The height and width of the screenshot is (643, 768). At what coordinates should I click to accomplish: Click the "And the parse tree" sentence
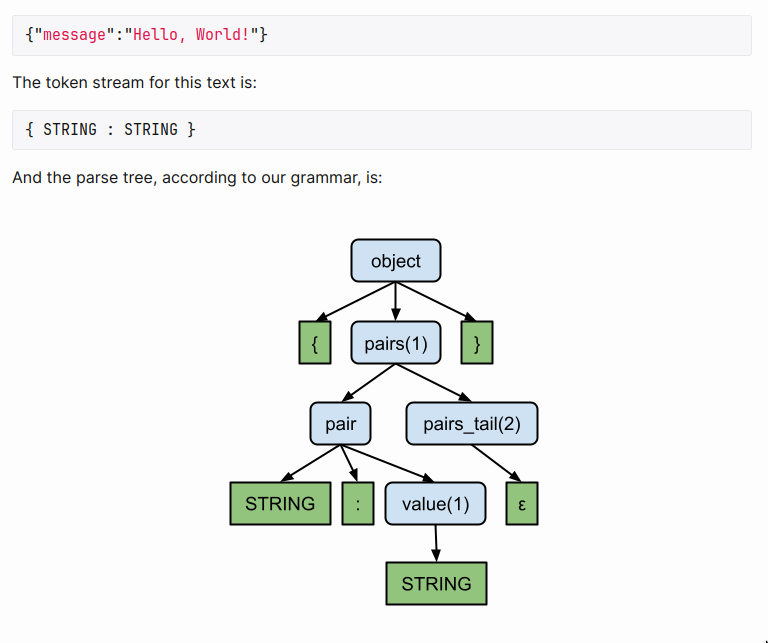click(197, 177)
